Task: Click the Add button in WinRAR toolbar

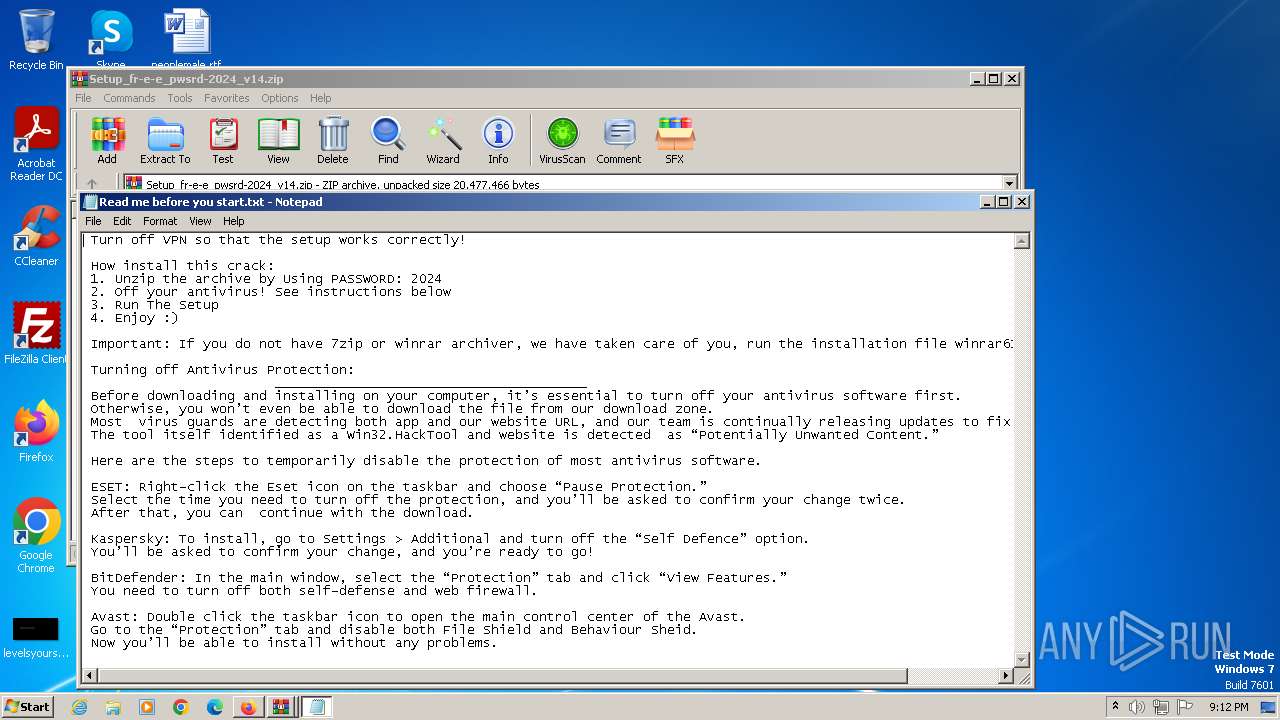Action: [x=107, y=140]
